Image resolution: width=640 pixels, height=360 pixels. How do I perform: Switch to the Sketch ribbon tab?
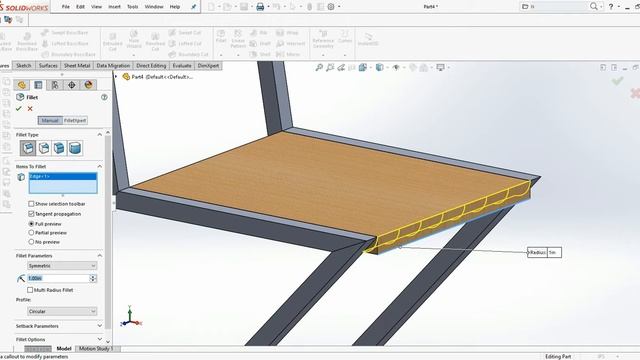click(x=24, y=66)
